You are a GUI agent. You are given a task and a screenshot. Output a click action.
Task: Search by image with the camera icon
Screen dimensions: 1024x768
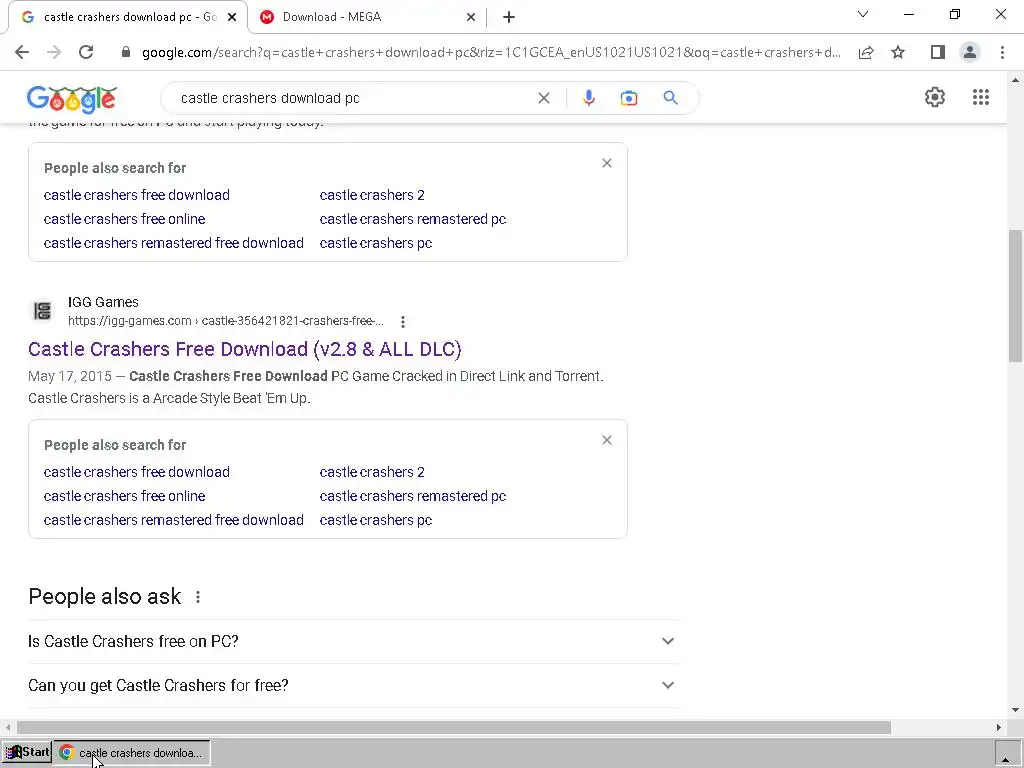[x=629, y=98]
